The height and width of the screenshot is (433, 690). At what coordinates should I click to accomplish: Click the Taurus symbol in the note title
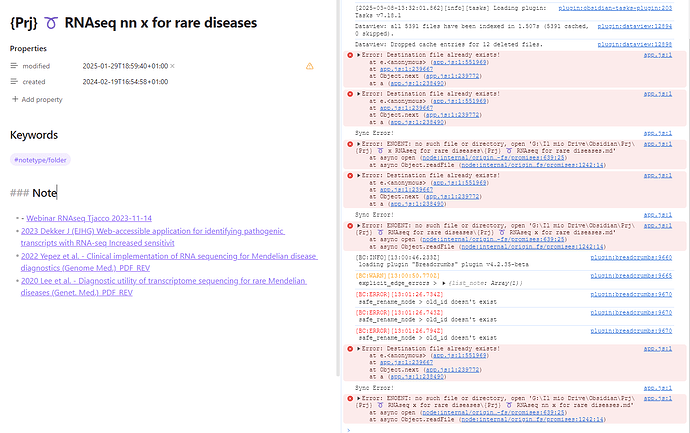pyautogui.click(x=51, y=23)
